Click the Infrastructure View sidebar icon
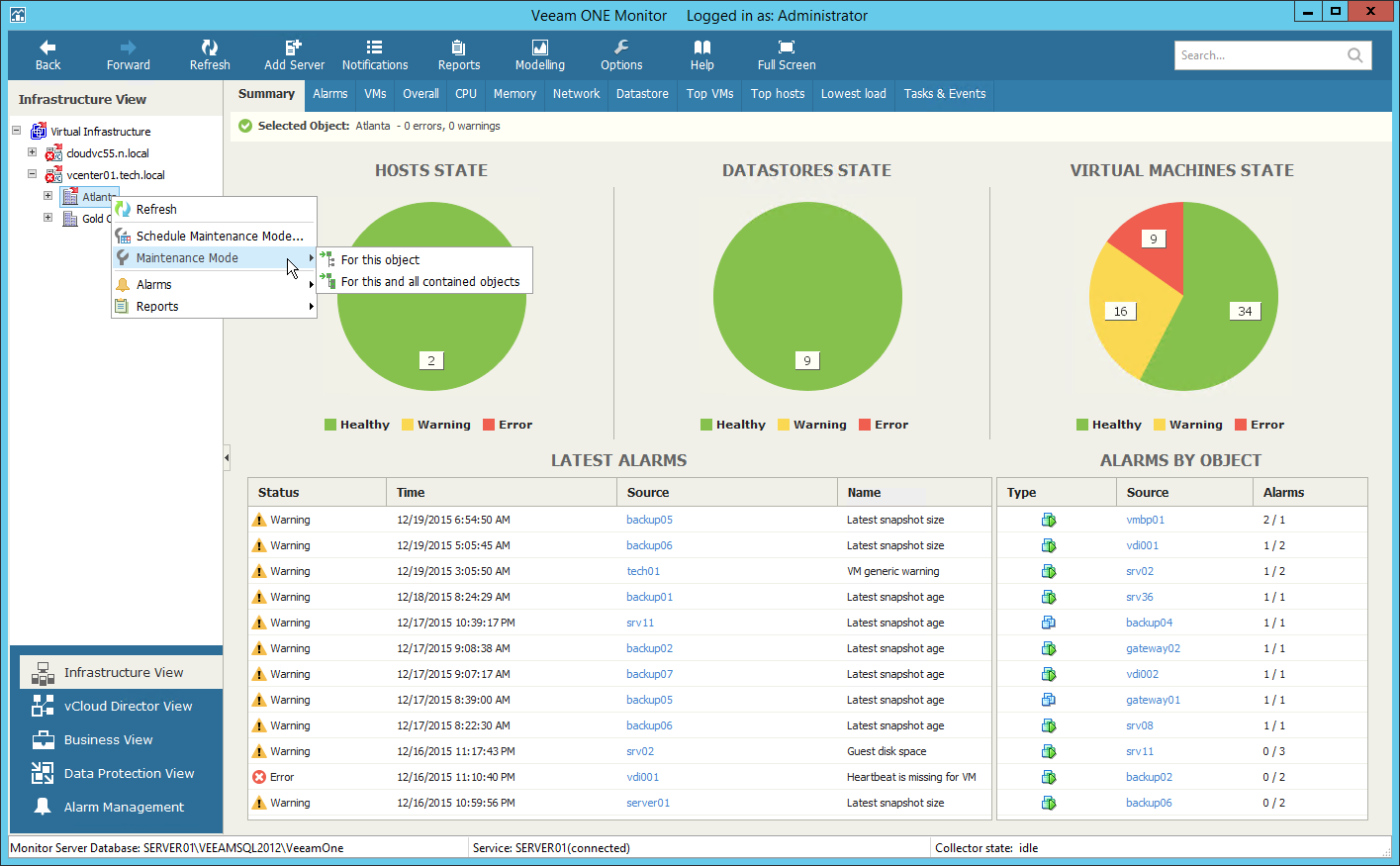Viewport: 1400px width, 866px height. [43, 673]
